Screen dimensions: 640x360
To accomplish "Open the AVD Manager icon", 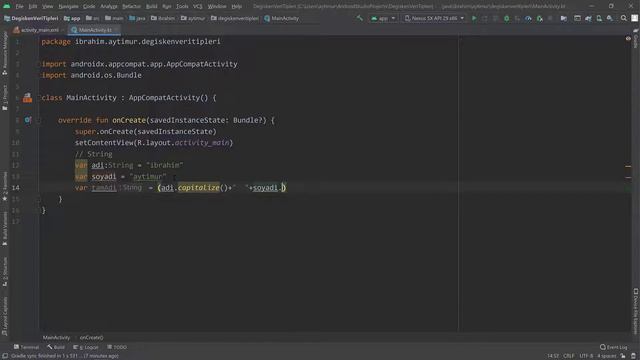I will [599, 18].
